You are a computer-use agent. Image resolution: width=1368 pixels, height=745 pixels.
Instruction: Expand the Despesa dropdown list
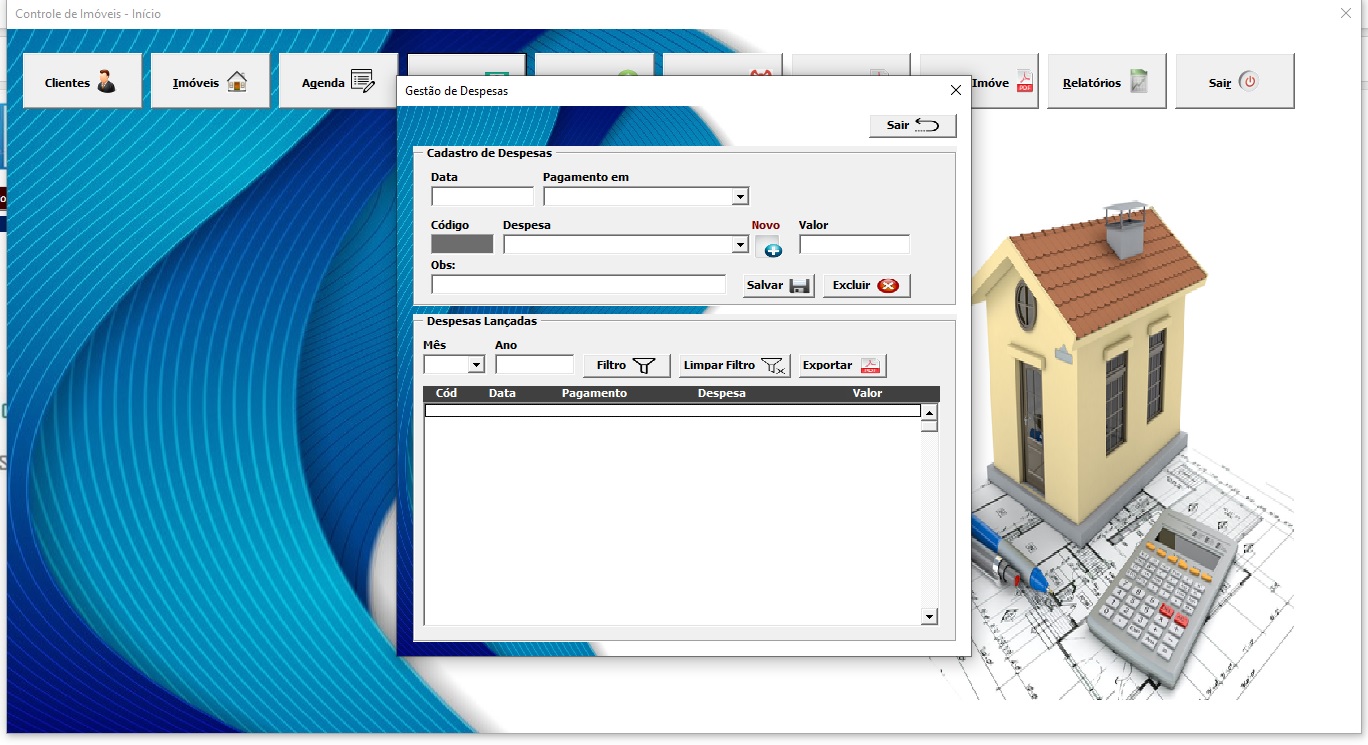click(x=739, y=245)
